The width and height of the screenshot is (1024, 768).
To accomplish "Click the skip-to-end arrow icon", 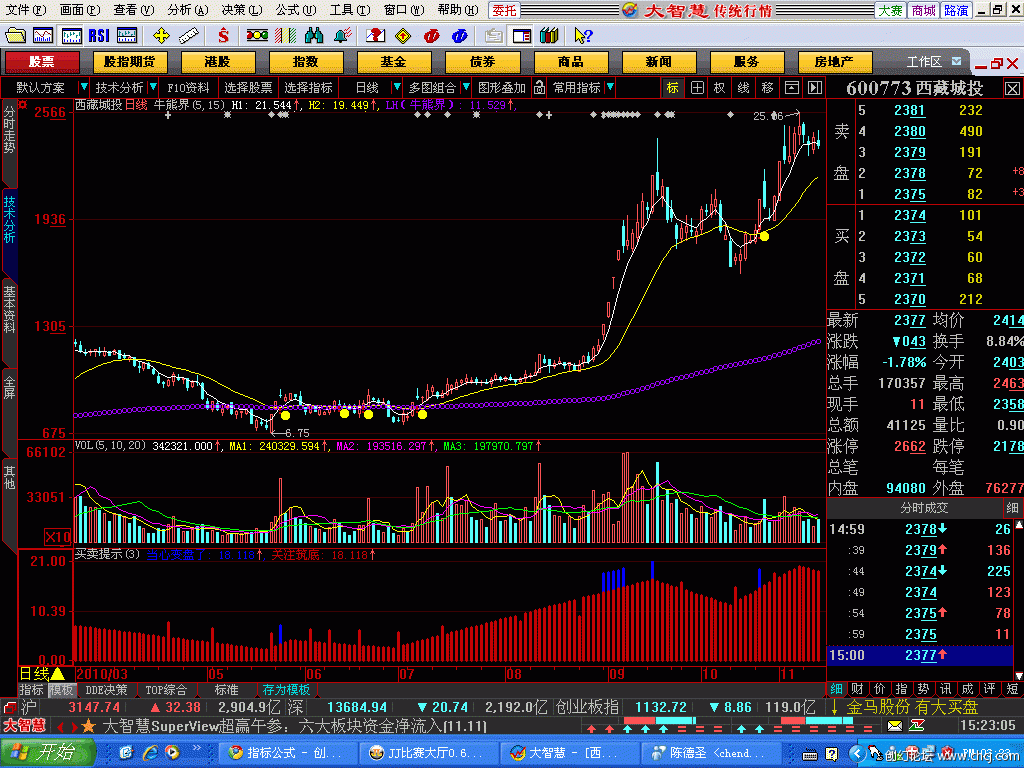I will [814, 88].
